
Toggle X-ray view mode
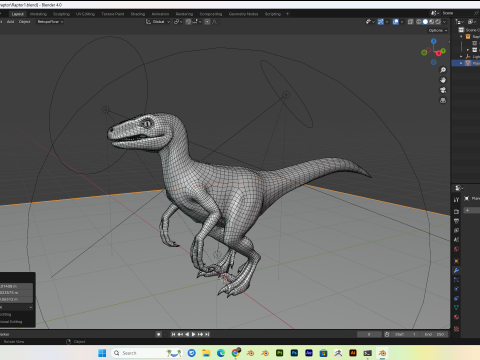[x=410, y=22]
